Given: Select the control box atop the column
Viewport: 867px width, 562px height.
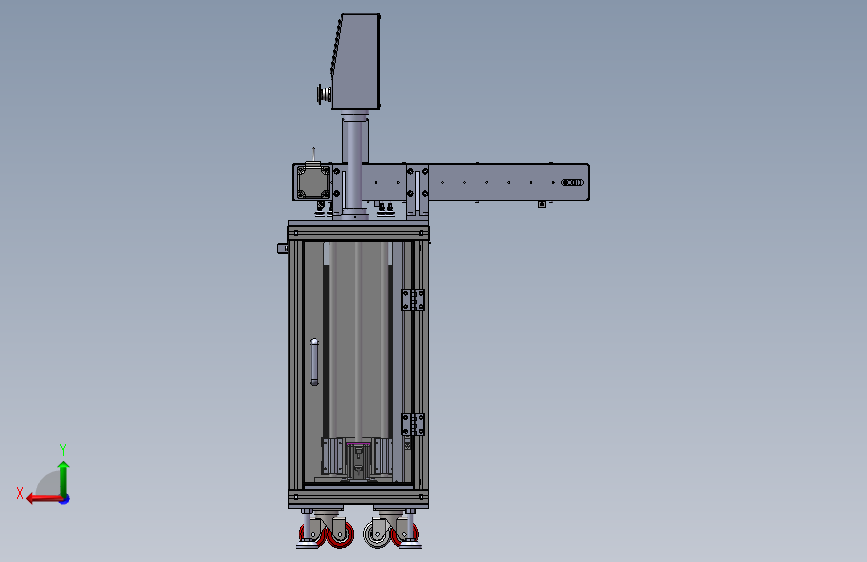Looking at the screenshot, I should [x=356, y=61].
